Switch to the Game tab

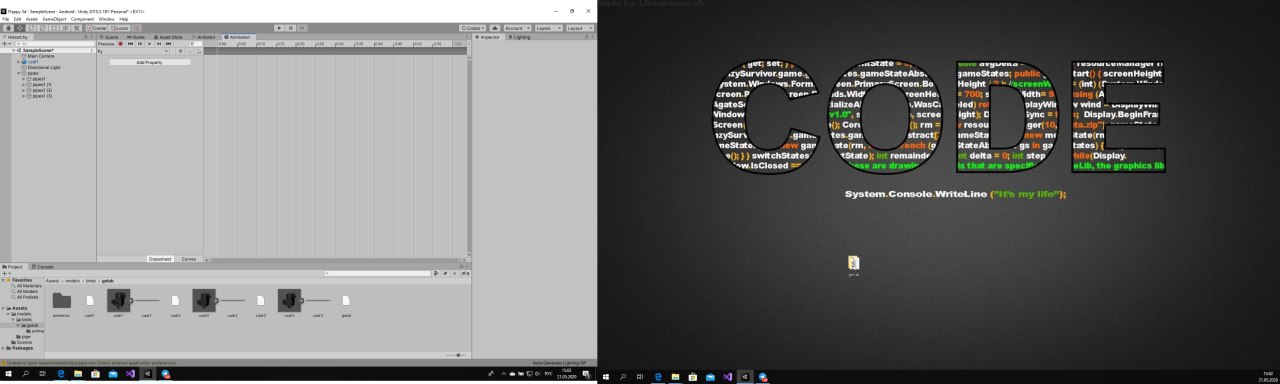tap(135, 37)
